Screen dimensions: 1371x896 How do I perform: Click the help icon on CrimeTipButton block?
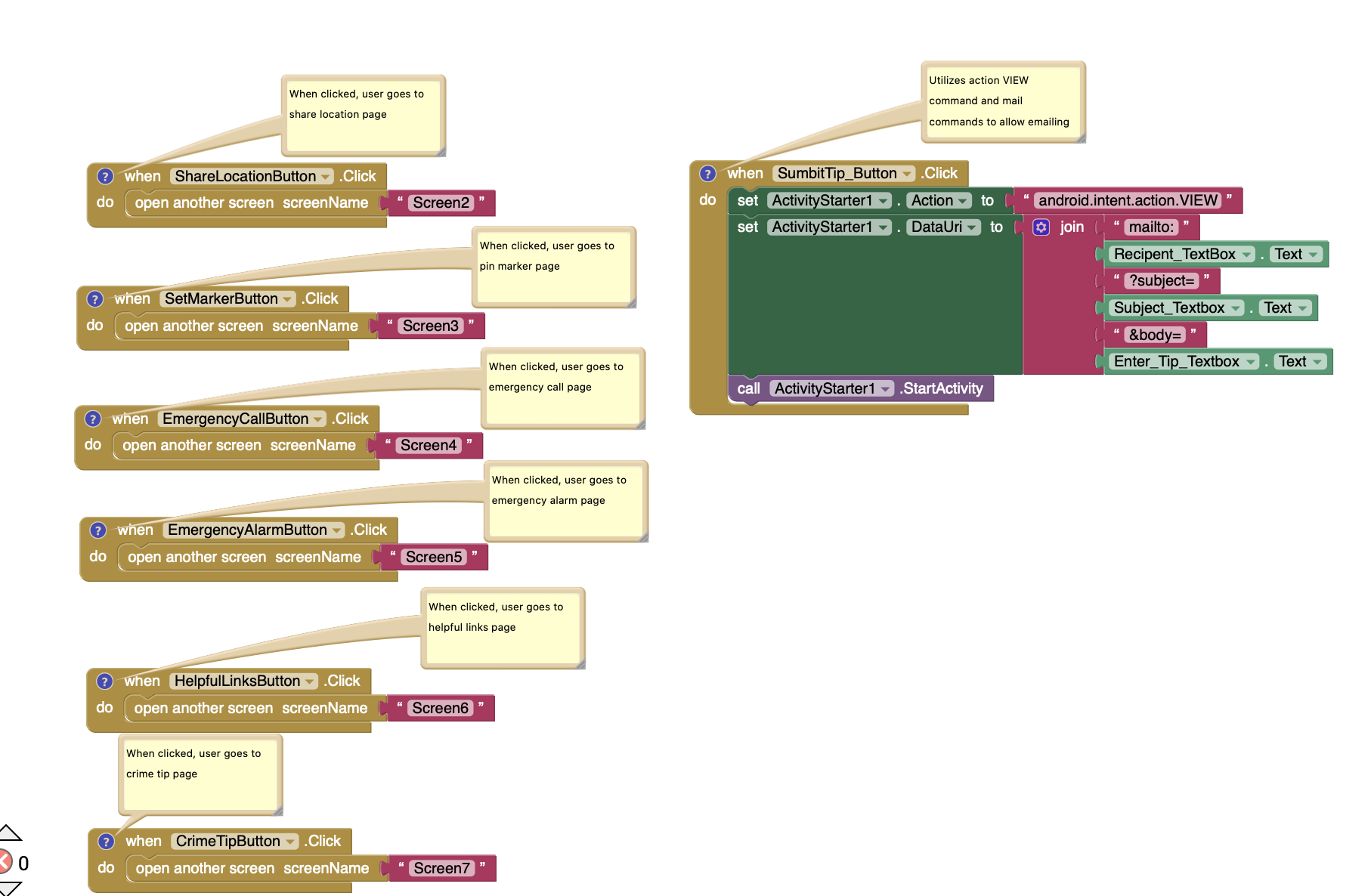pyautogui.click(x=105, y=841)
